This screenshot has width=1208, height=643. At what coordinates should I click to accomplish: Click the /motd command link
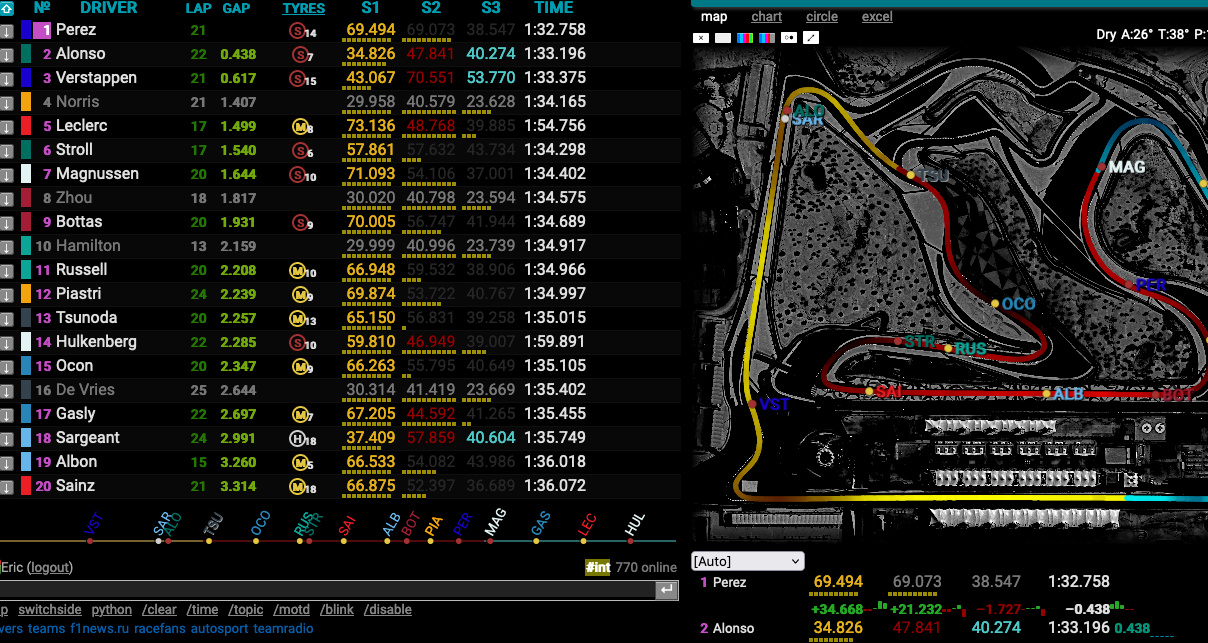292,609
